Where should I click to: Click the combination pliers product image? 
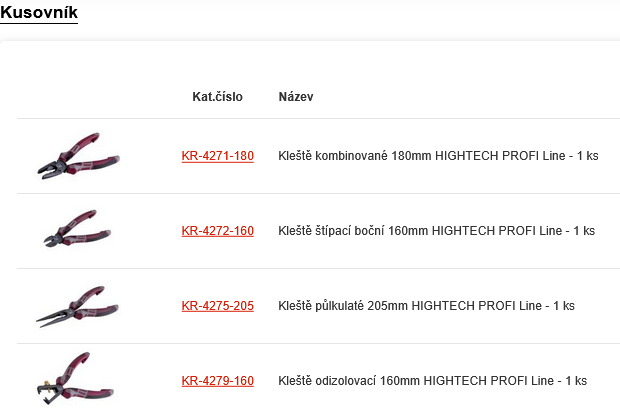click(x=77, y=156)
